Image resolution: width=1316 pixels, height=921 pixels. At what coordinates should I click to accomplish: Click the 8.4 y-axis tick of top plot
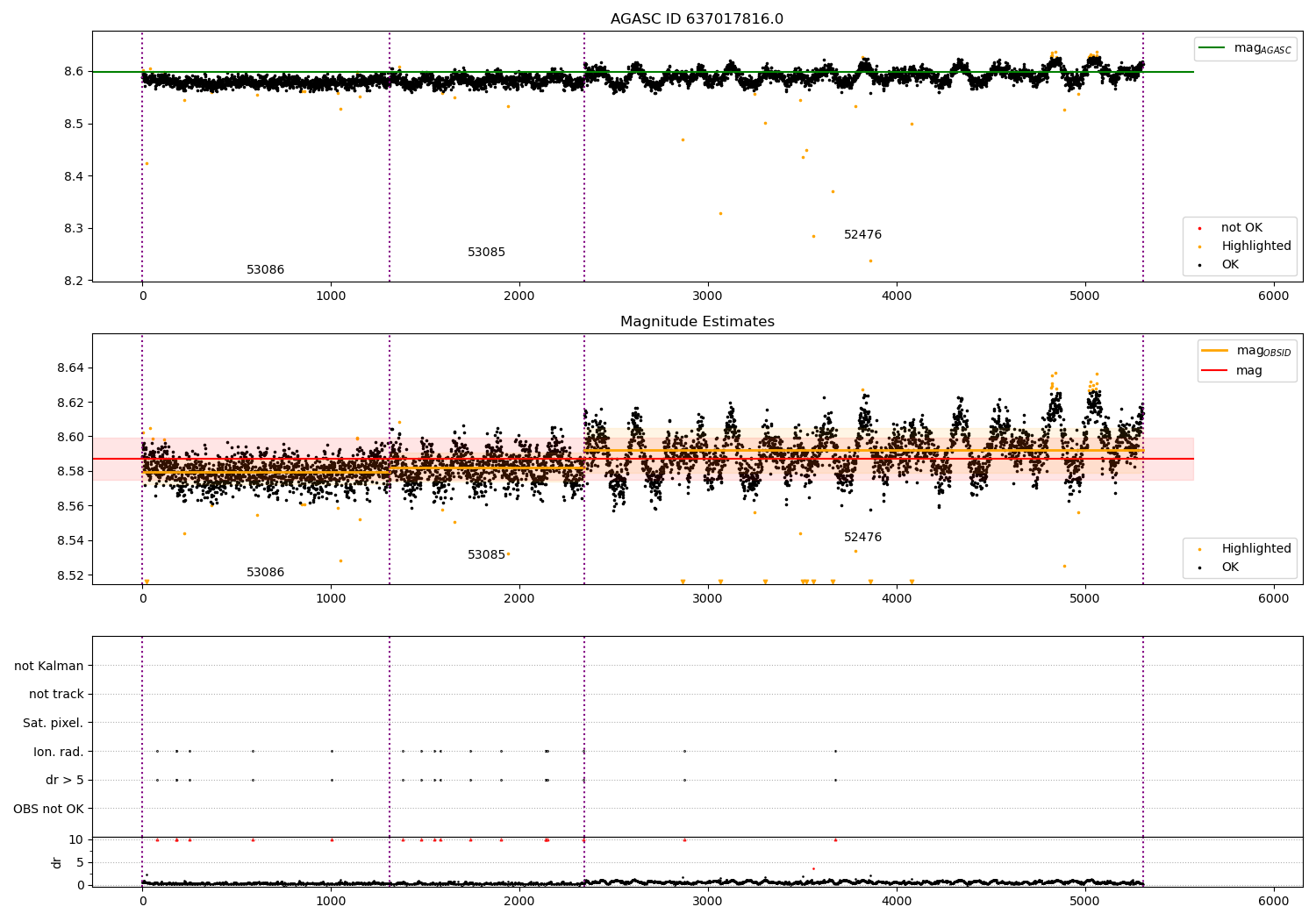pyautogui.click(x=75, y=176)
